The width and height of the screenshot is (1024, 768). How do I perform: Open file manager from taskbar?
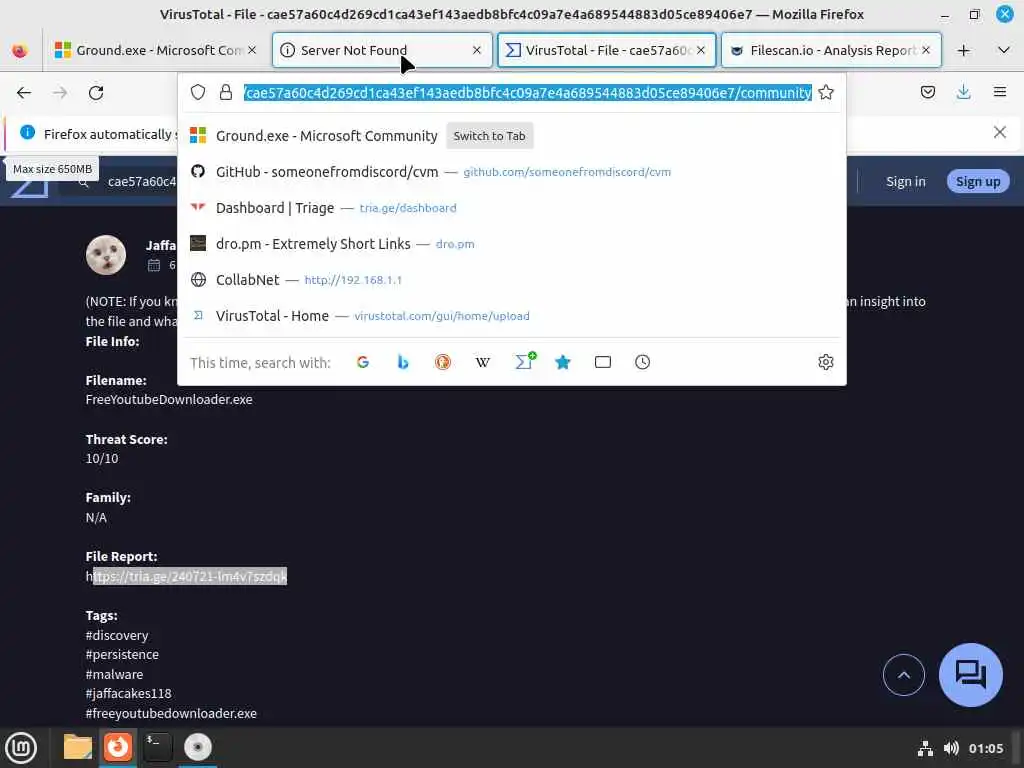click(x=78, y=747)
